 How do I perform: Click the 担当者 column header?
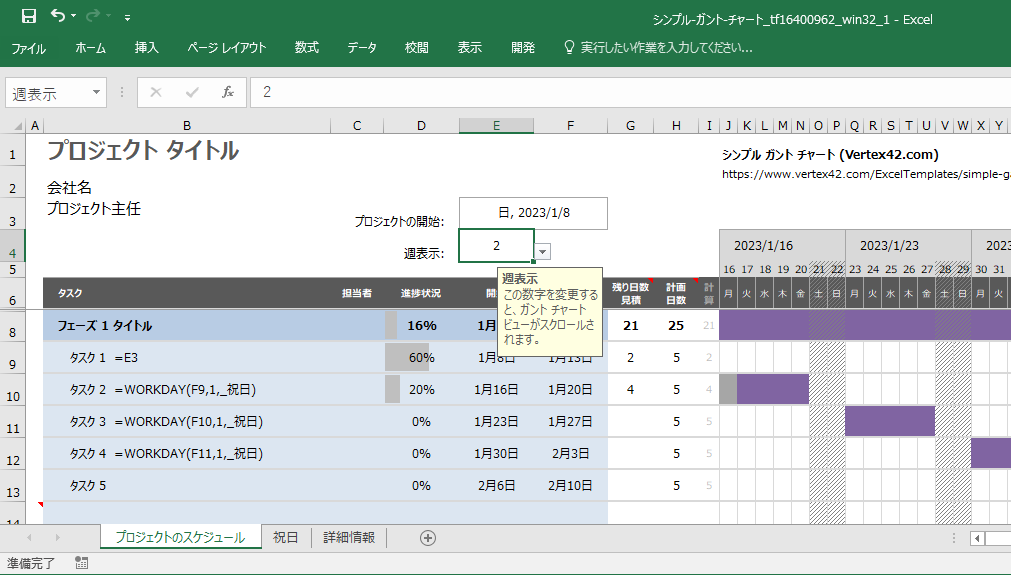pos(357,293)
